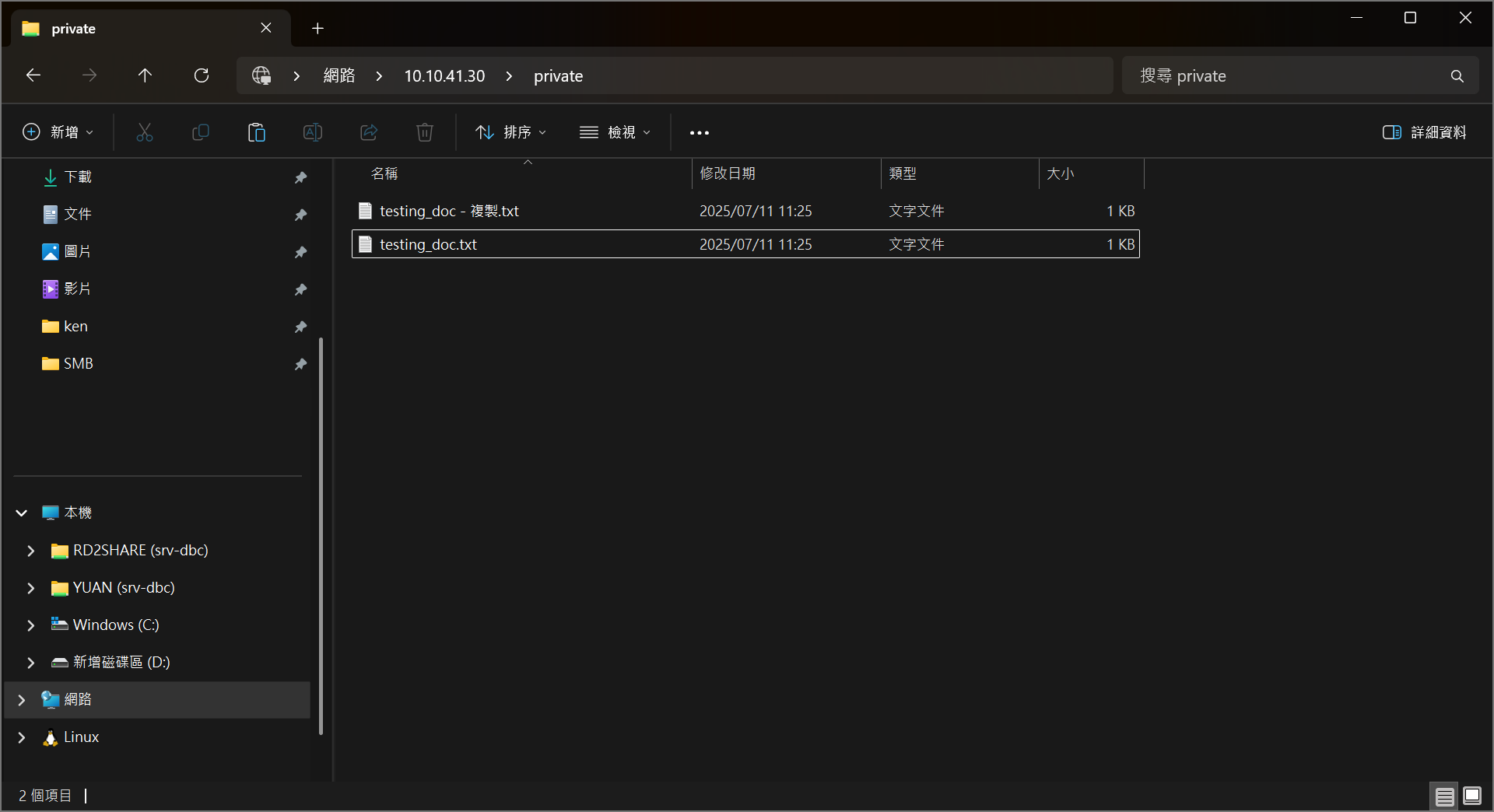Click the Paste clipboard icon

click(x=257, y=132)
